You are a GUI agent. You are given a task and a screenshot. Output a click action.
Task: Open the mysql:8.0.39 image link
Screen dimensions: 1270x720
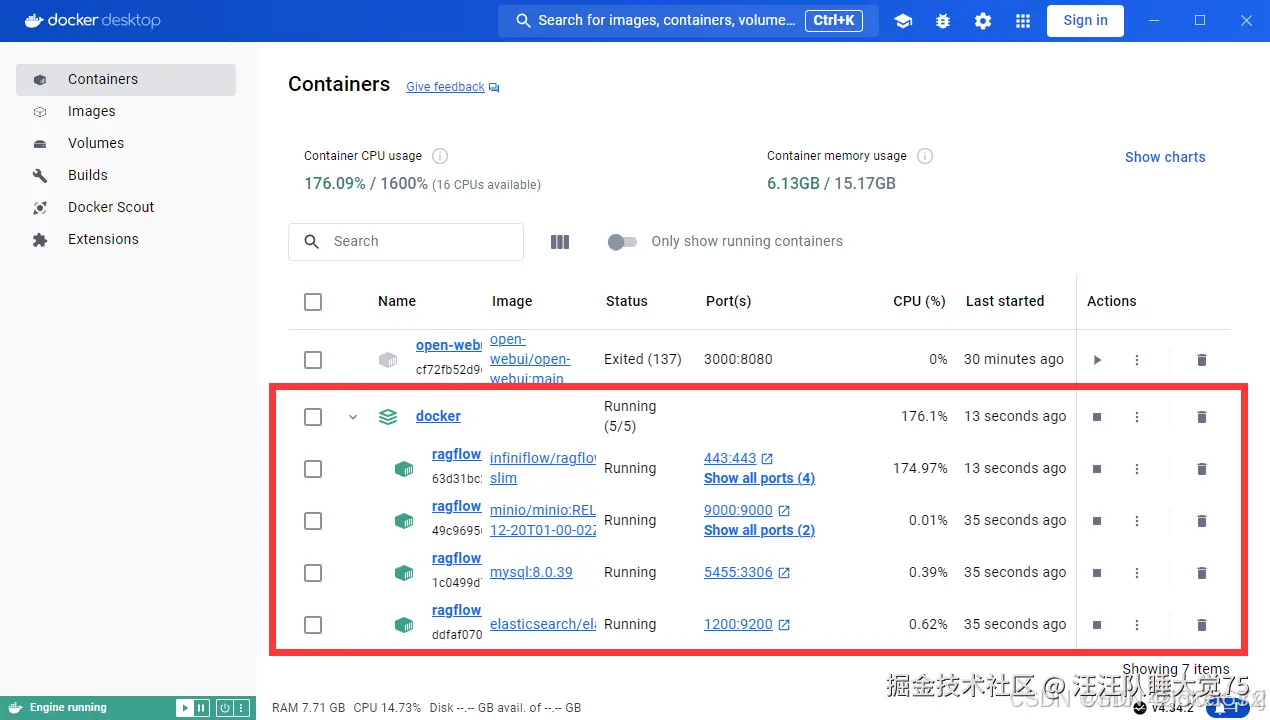(x=531, y=573)
